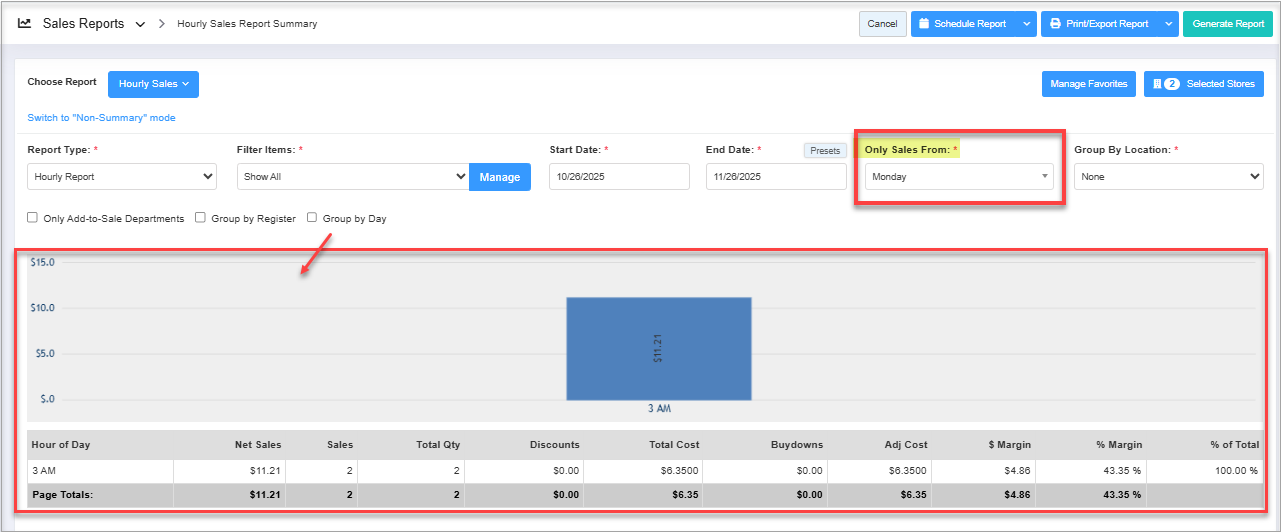Click the store icon on Selected Stores
Screen dimensions: 1281x532
coord(1157,84)
